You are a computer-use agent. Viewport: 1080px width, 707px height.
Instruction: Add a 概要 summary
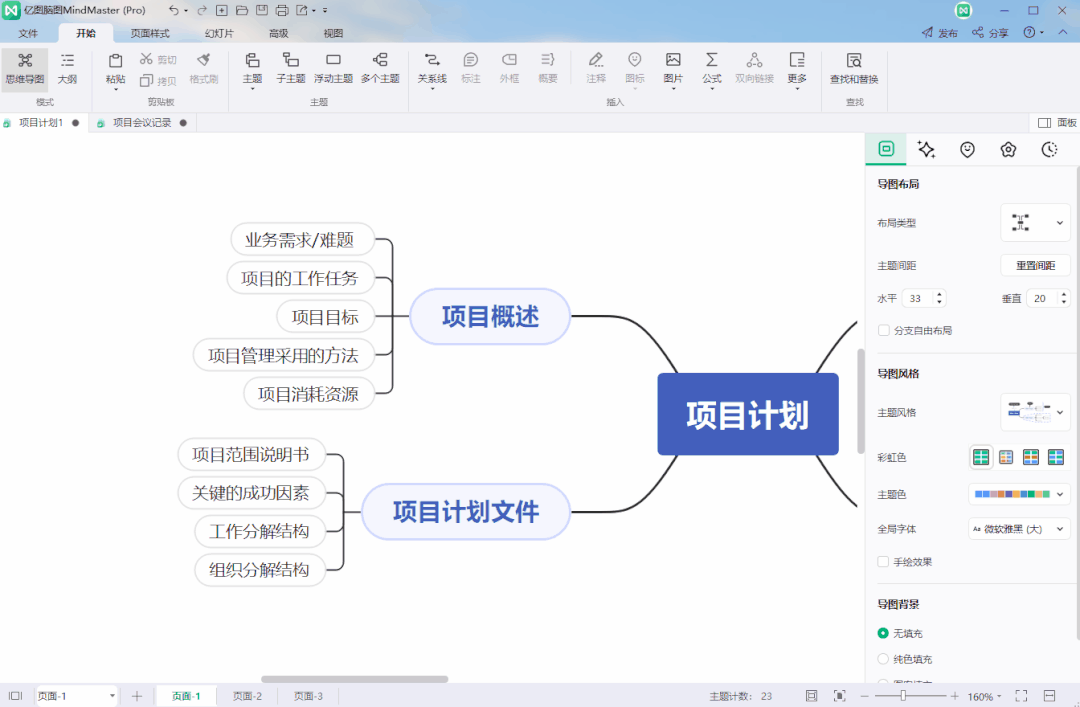548,68
